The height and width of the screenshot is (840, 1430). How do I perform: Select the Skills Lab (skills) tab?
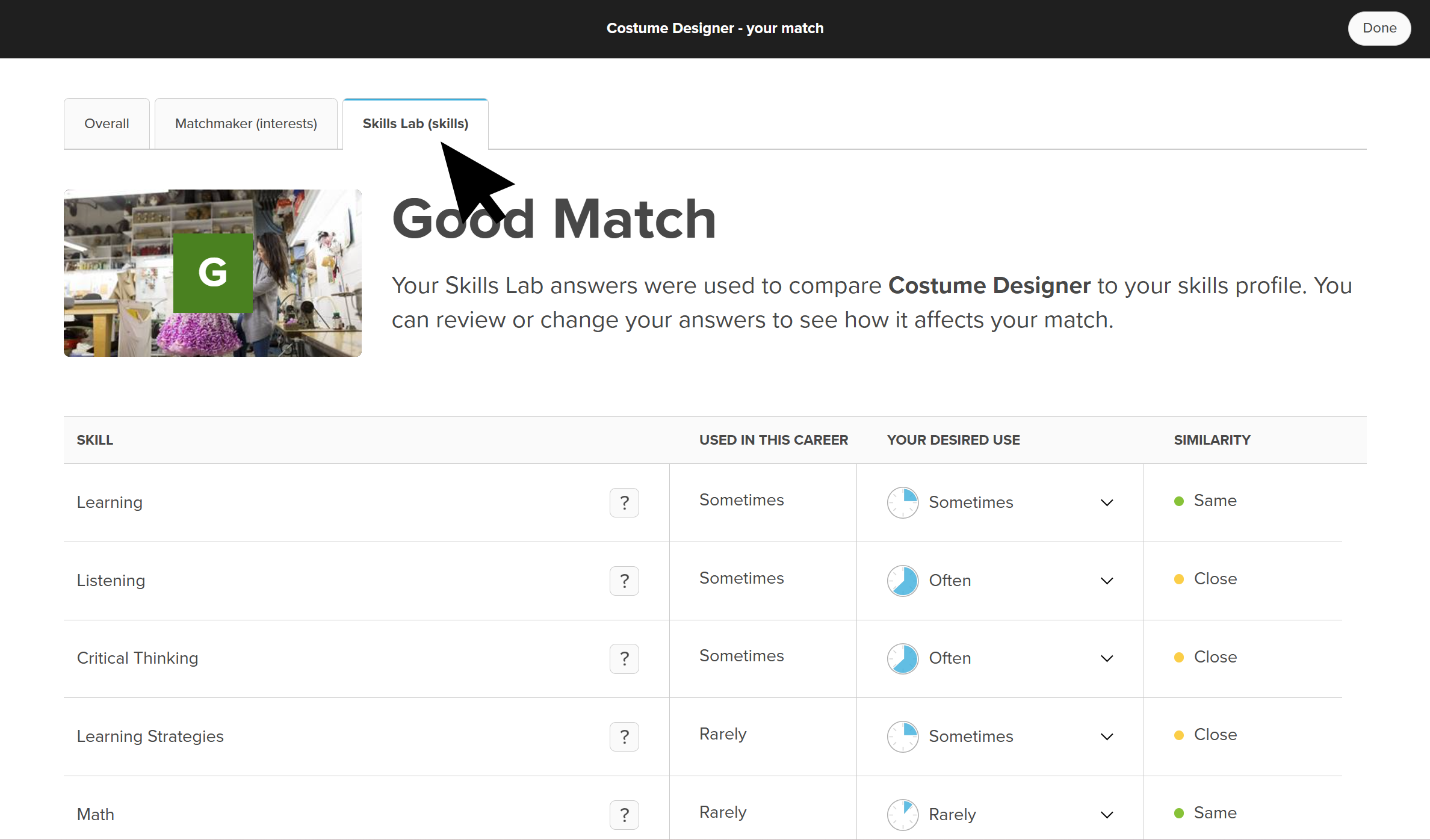point(415,123)
